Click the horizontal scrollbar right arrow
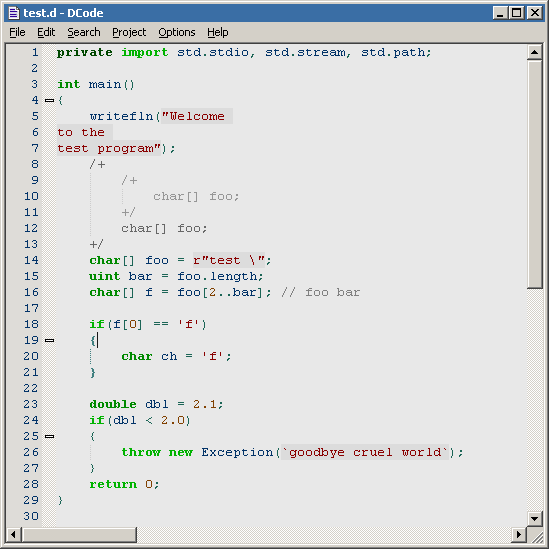Viewport: 549px width, 549px height. tap(519, 534)
